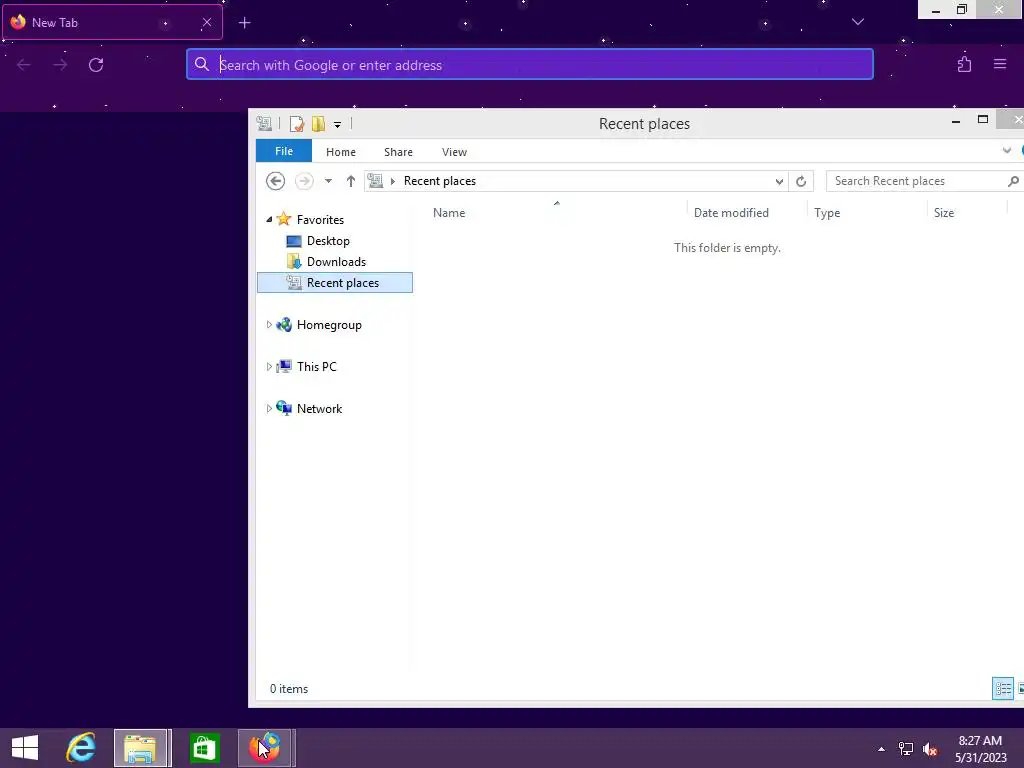
Task: Open Explorer recent locations dropdown arrow
Action: 328,181
